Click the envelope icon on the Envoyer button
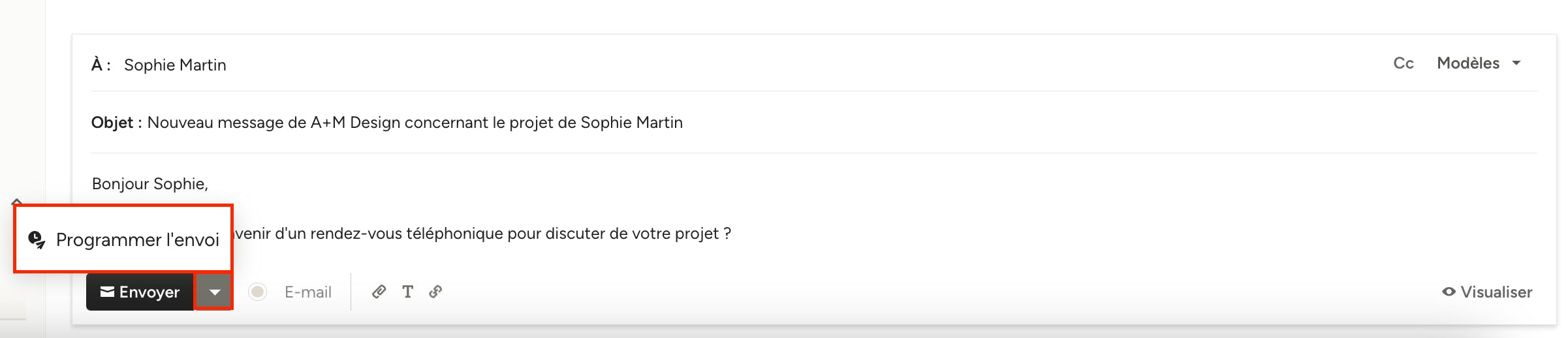Viewport: 1568px width, 338px height. click(107, 292)
